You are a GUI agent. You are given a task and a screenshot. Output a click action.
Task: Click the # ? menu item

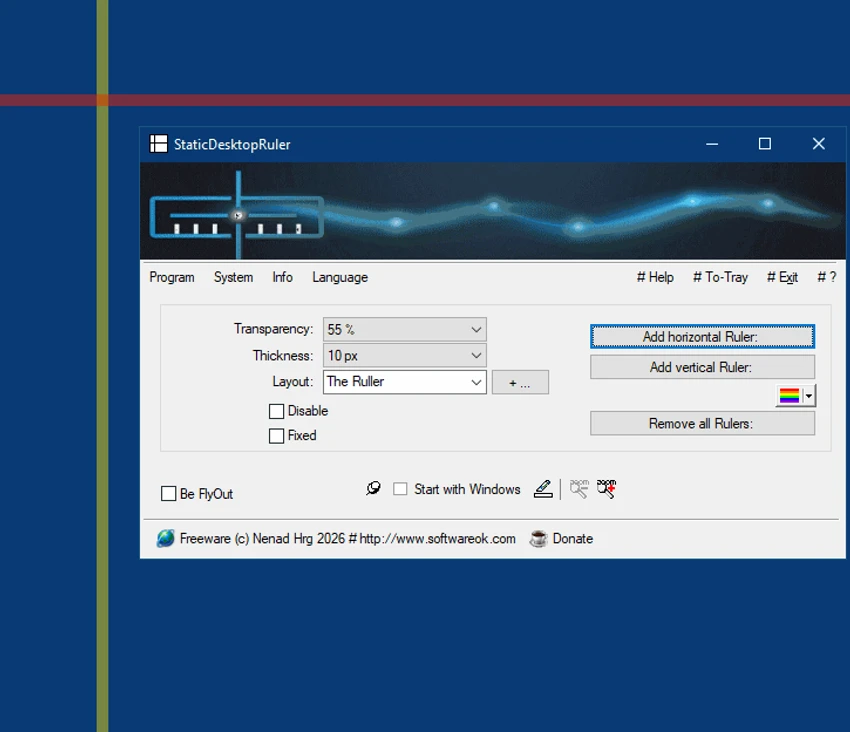point(827,277)
